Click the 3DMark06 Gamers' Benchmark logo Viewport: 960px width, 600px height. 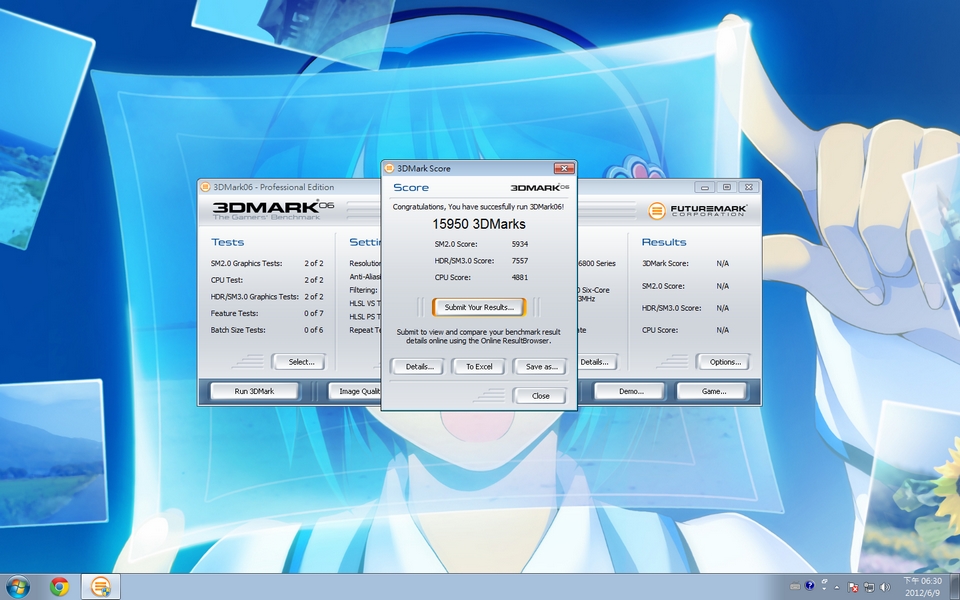point(273,210)
